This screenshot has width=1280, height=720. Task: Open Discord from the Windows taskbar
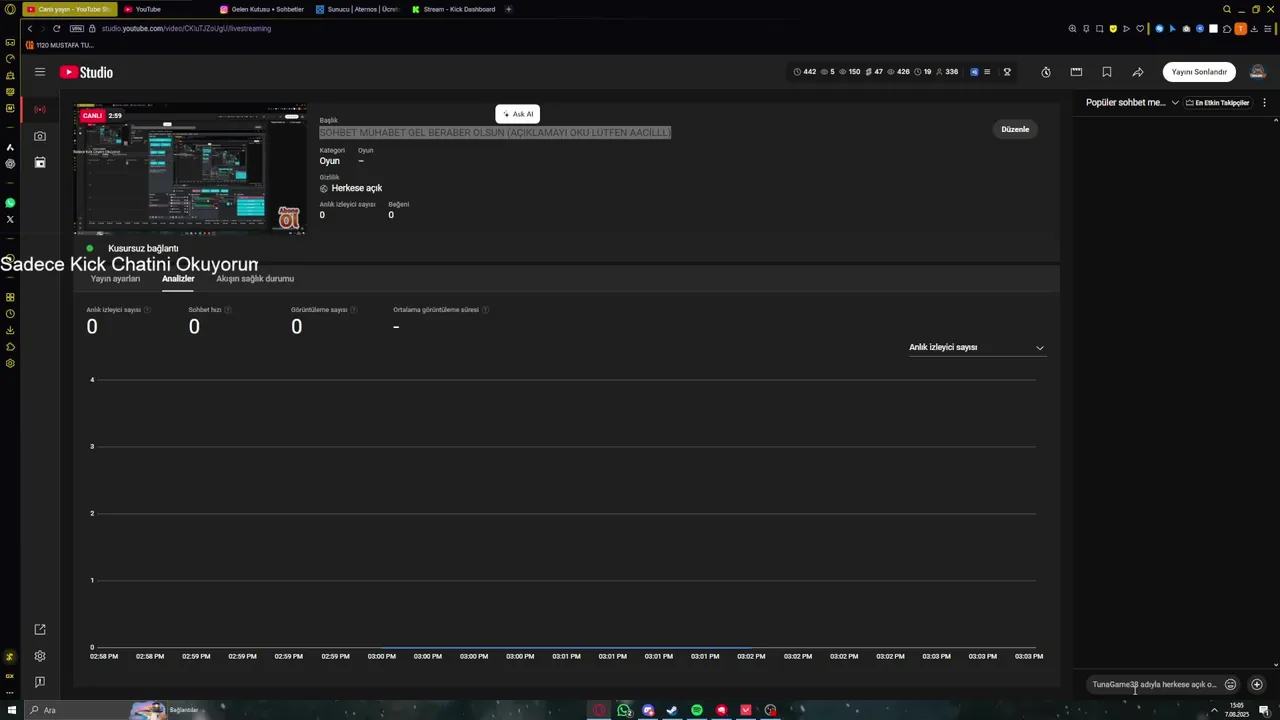(648, 710)
